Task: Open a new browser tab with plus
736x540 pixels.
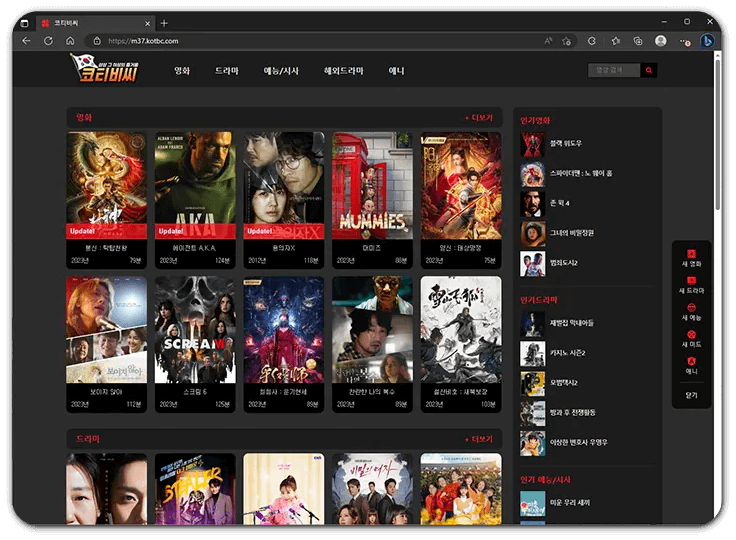Action: coord(164,23)
